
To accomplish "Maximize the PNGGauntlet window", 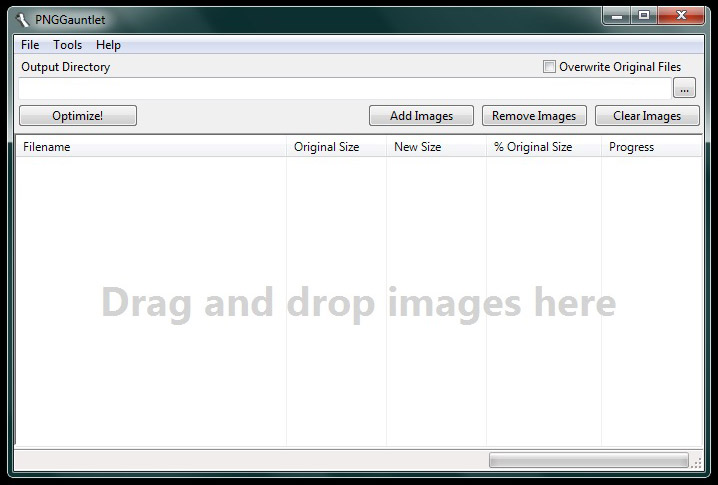I will pyautogui.click(x=644, y=16).
